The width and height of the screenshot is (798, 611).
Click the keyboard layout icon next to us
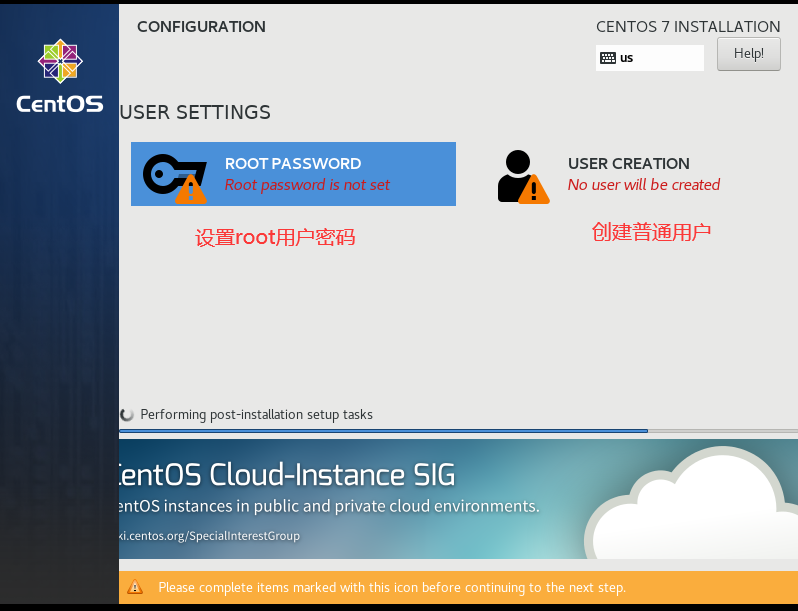tap(608, 58)
